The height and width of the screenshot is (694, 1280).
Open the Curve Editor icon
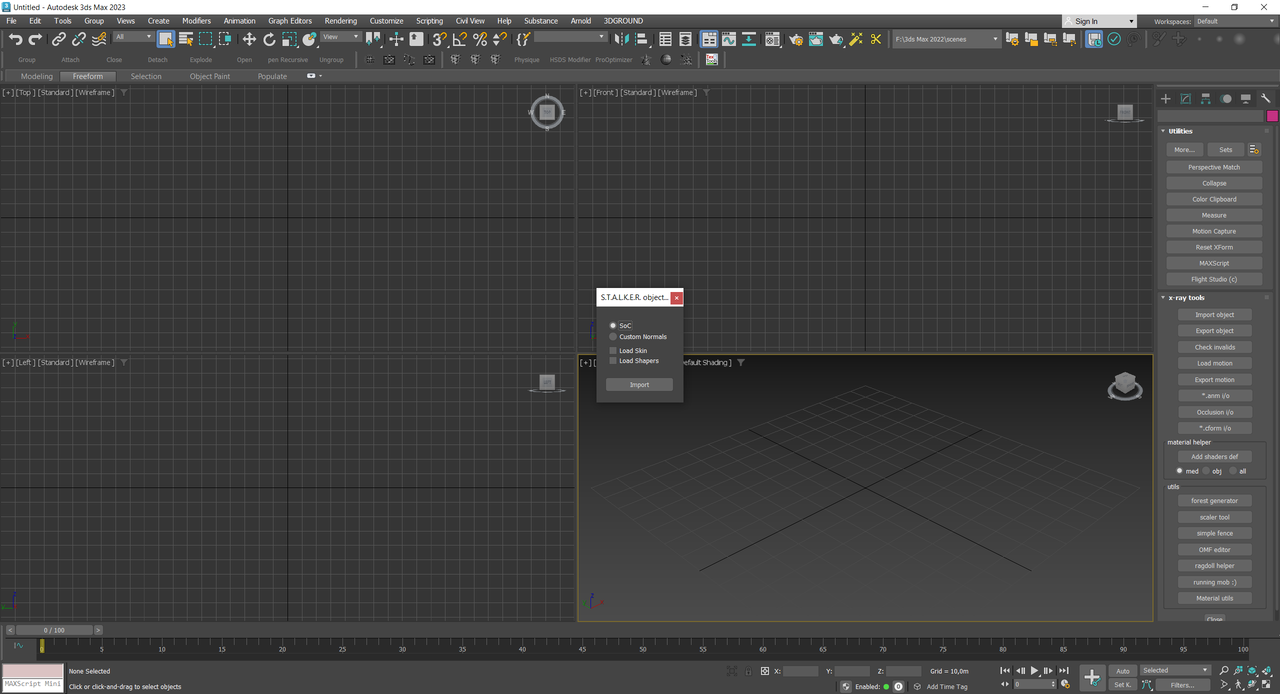tap(729, 39)
